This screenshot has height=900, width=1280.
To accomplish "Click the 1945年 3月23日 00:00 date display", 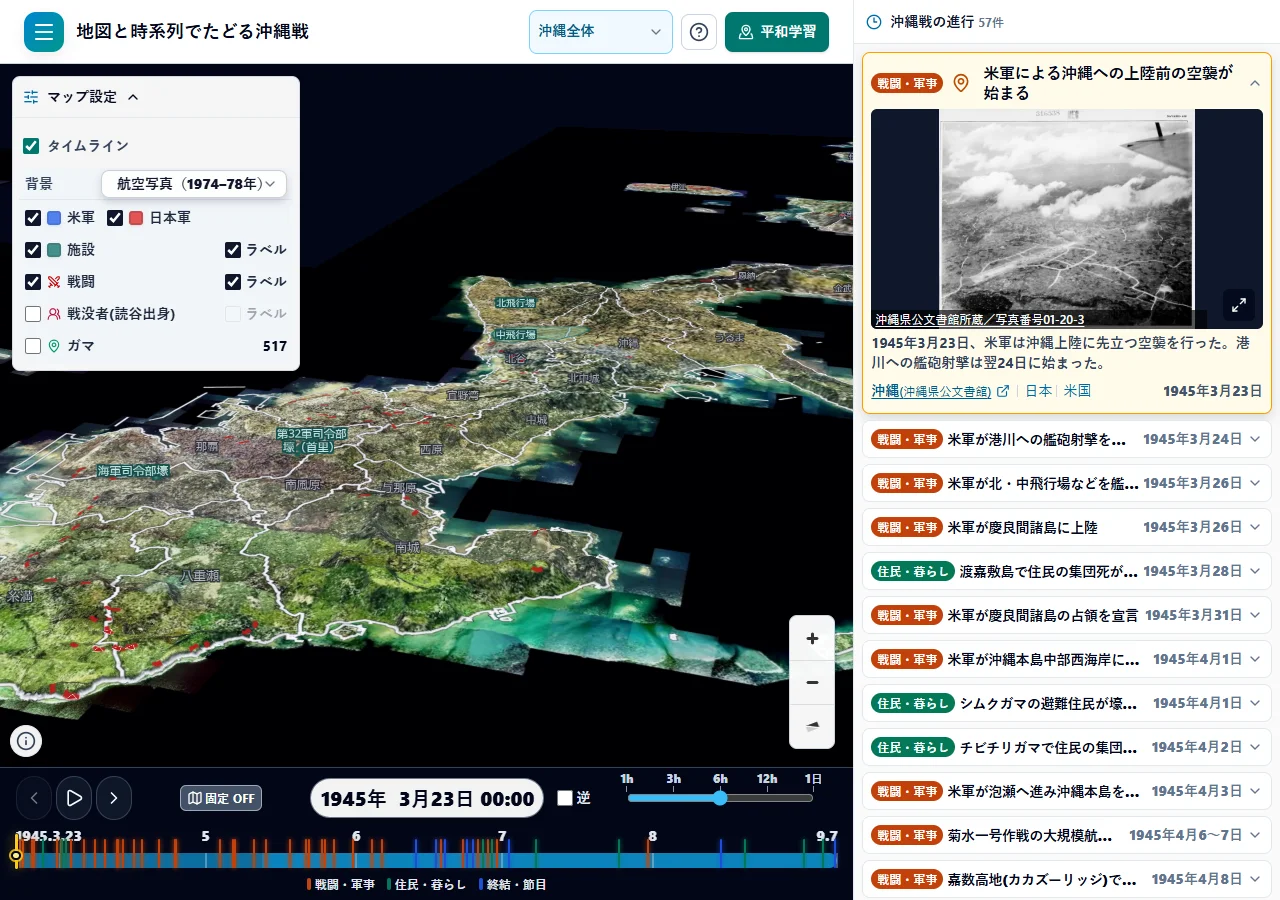I will coord(427,798).
